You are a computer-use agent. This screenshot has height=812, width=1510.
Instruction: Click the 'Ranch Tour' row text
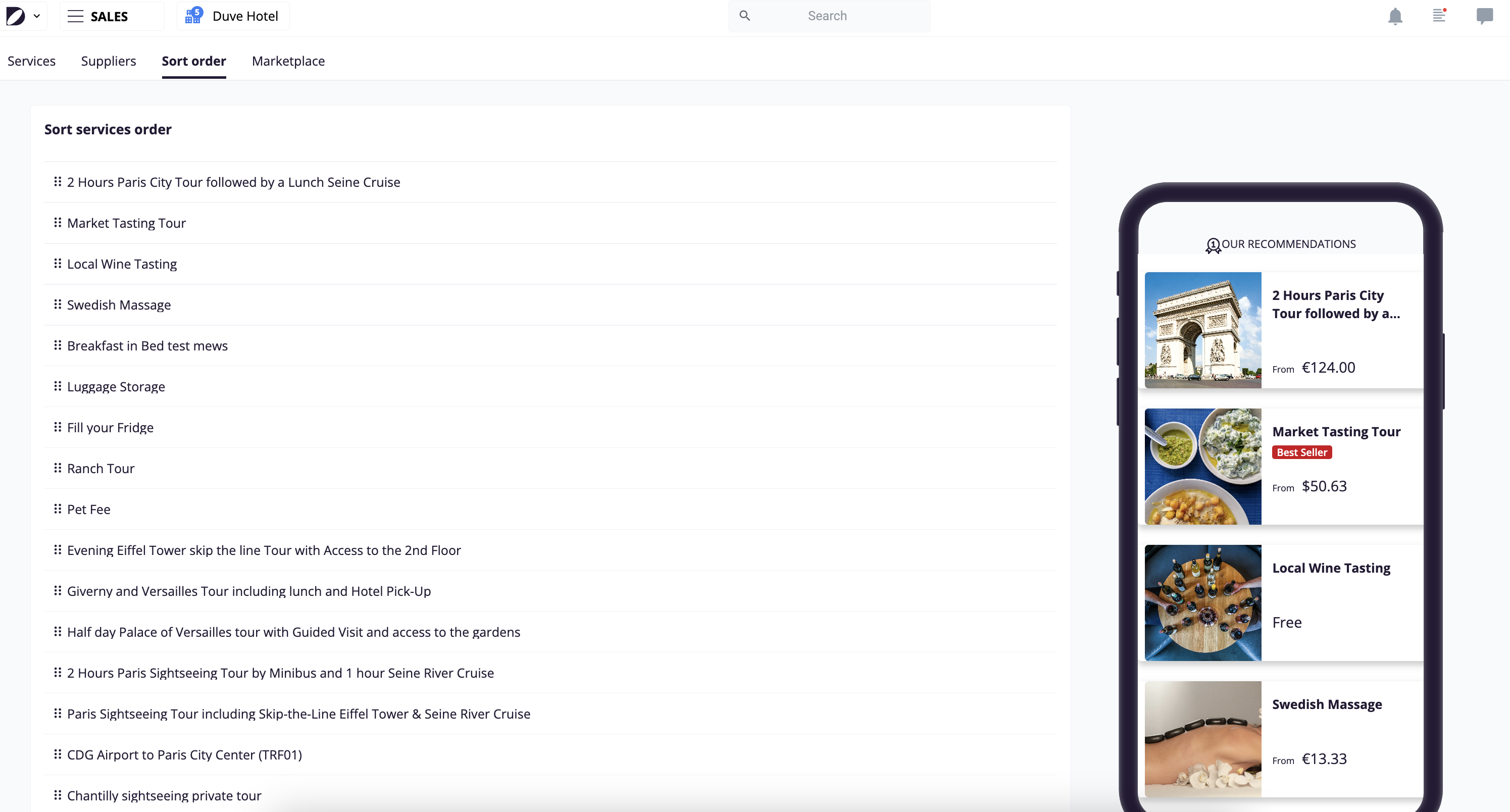tap(101, 469)
